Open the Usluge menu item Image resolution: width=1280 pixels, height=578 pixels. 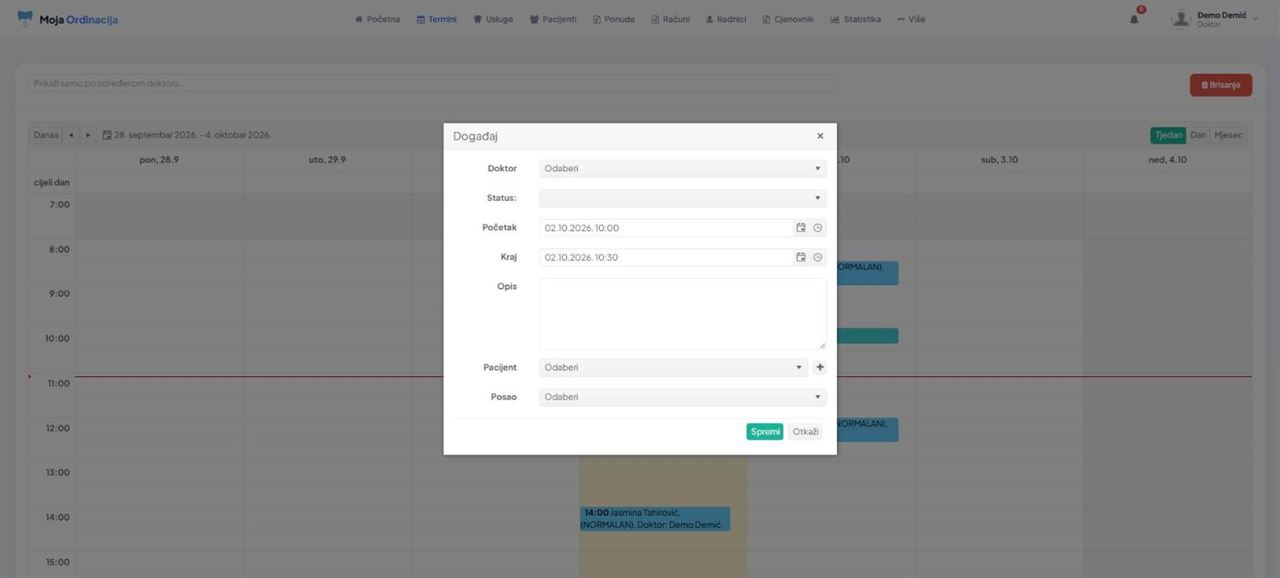point(493,19)
